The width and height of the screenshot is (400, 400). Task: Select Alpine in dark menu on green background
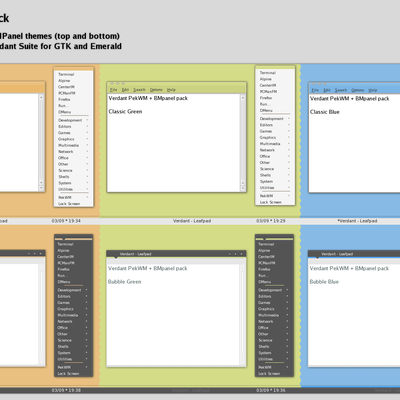point(264,251)
